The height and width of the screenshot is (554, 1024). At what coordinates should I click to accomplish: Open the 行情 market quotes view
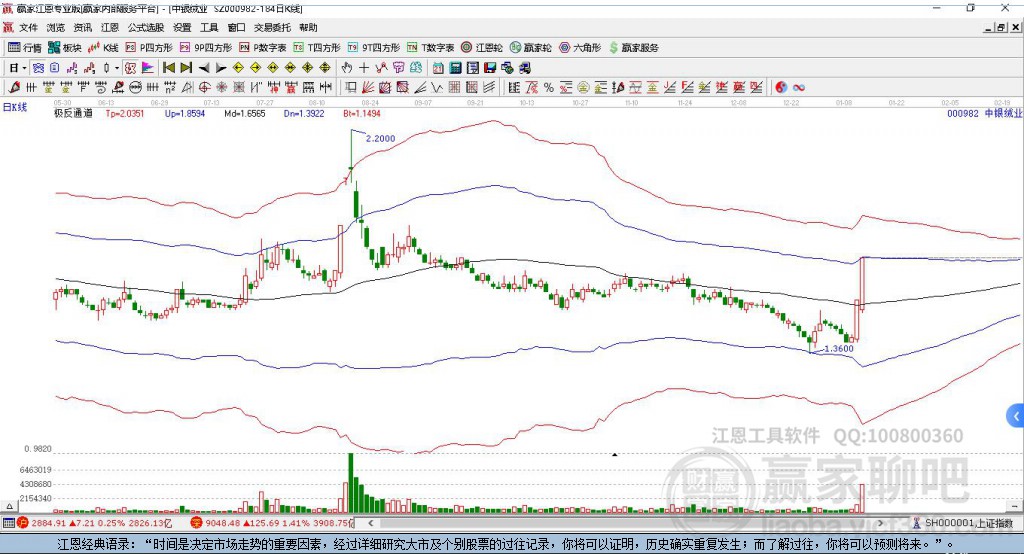click(24, 48)
